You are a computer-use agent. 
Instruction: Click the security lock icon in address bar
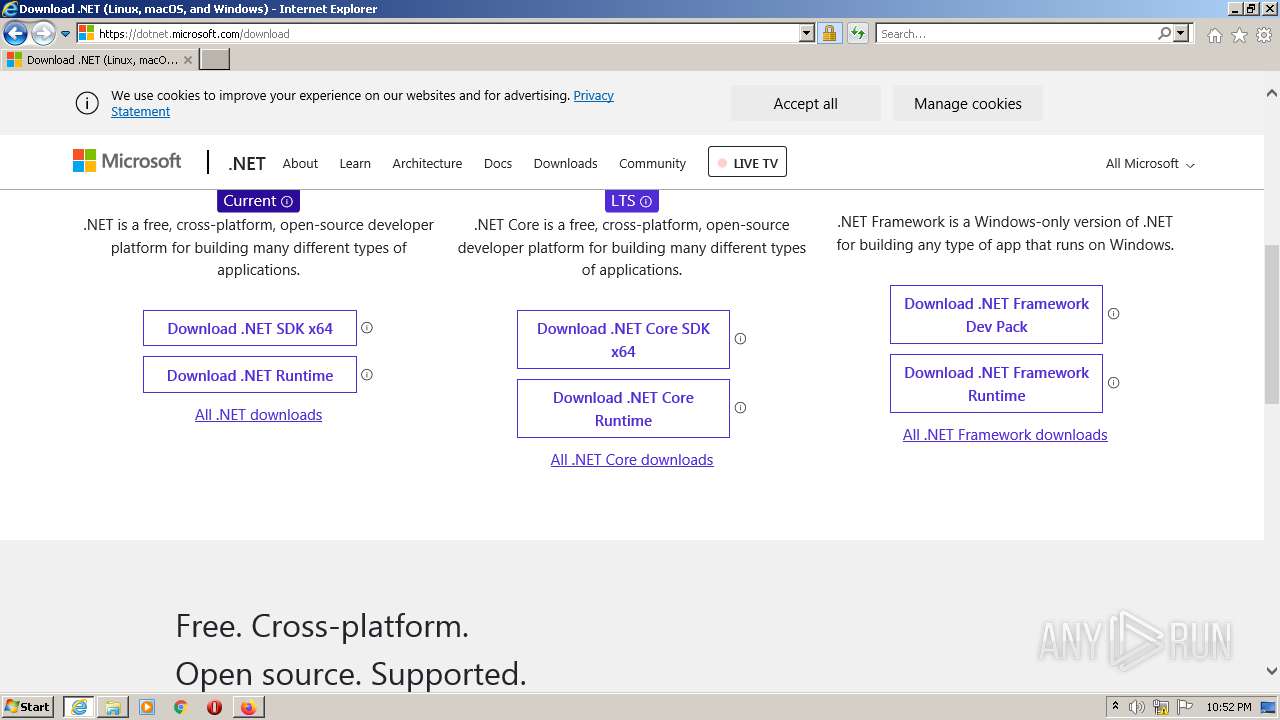[x=829, y=34]
